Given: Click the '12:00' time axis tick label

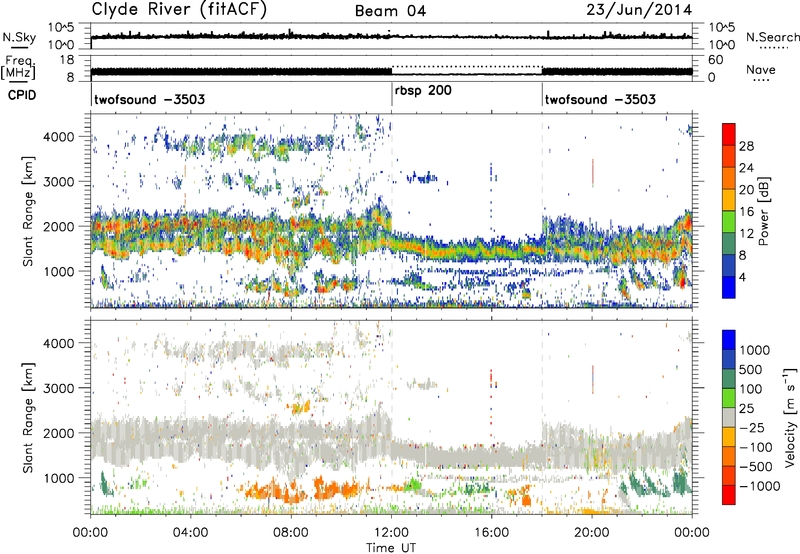Looking at the screenshot, I should [x=391, y=533].
